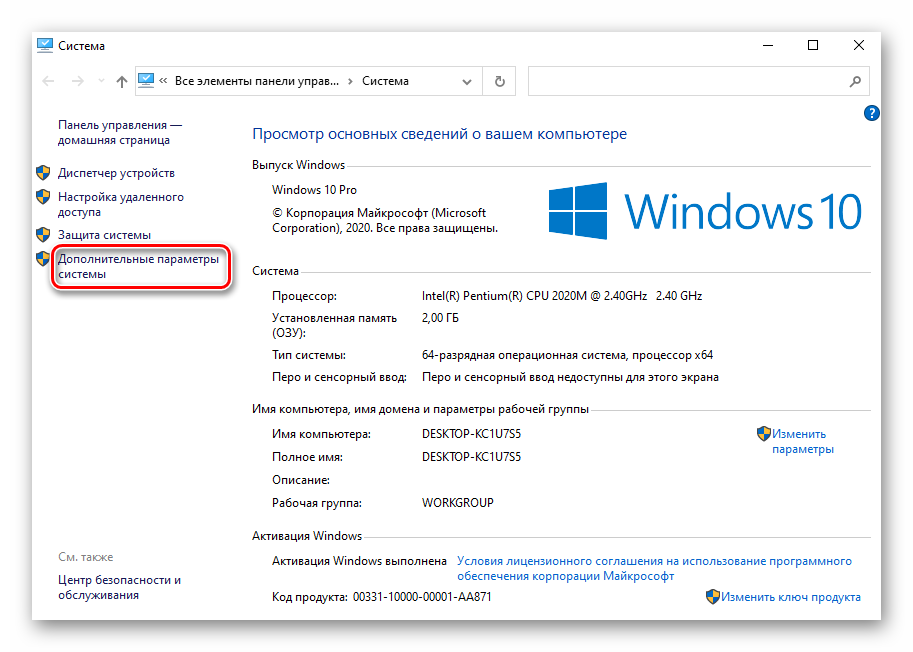Go up one level with Up arrow
The height and width of the screenshot is (652, 913).
121,81
